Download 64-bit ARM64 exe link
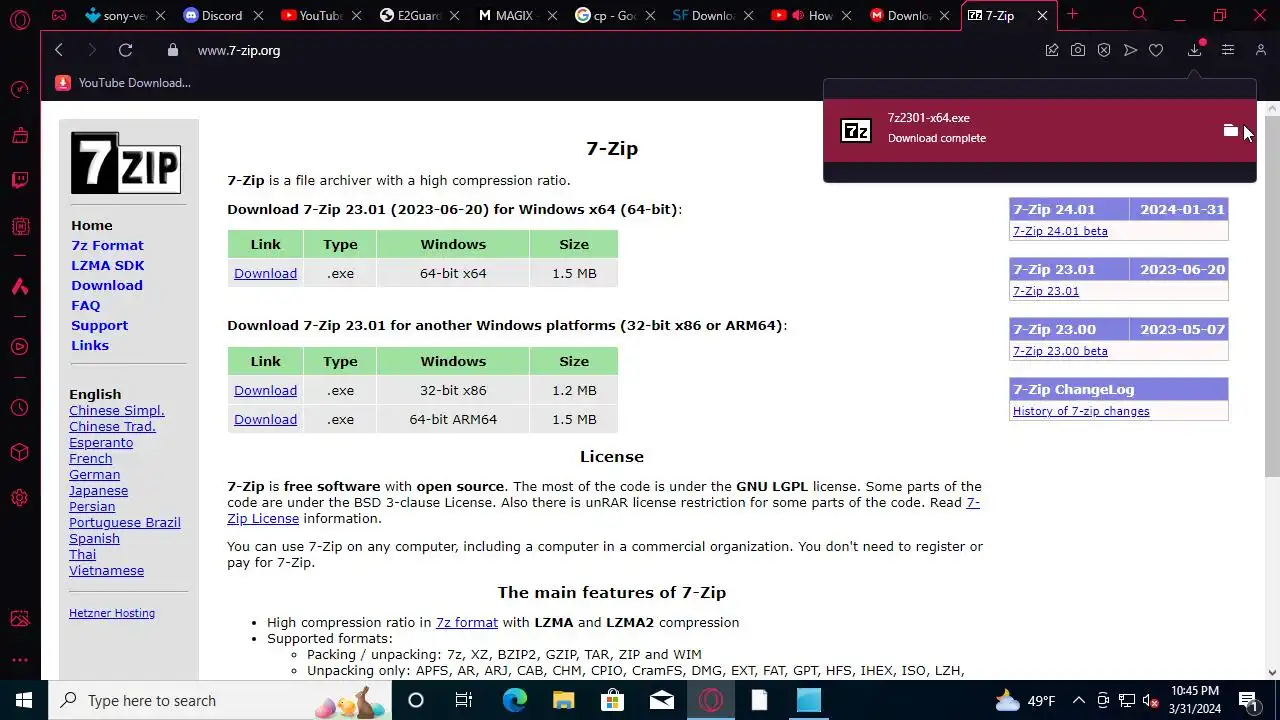This screenshot has height=720, width=1280. tap(265, 419)
